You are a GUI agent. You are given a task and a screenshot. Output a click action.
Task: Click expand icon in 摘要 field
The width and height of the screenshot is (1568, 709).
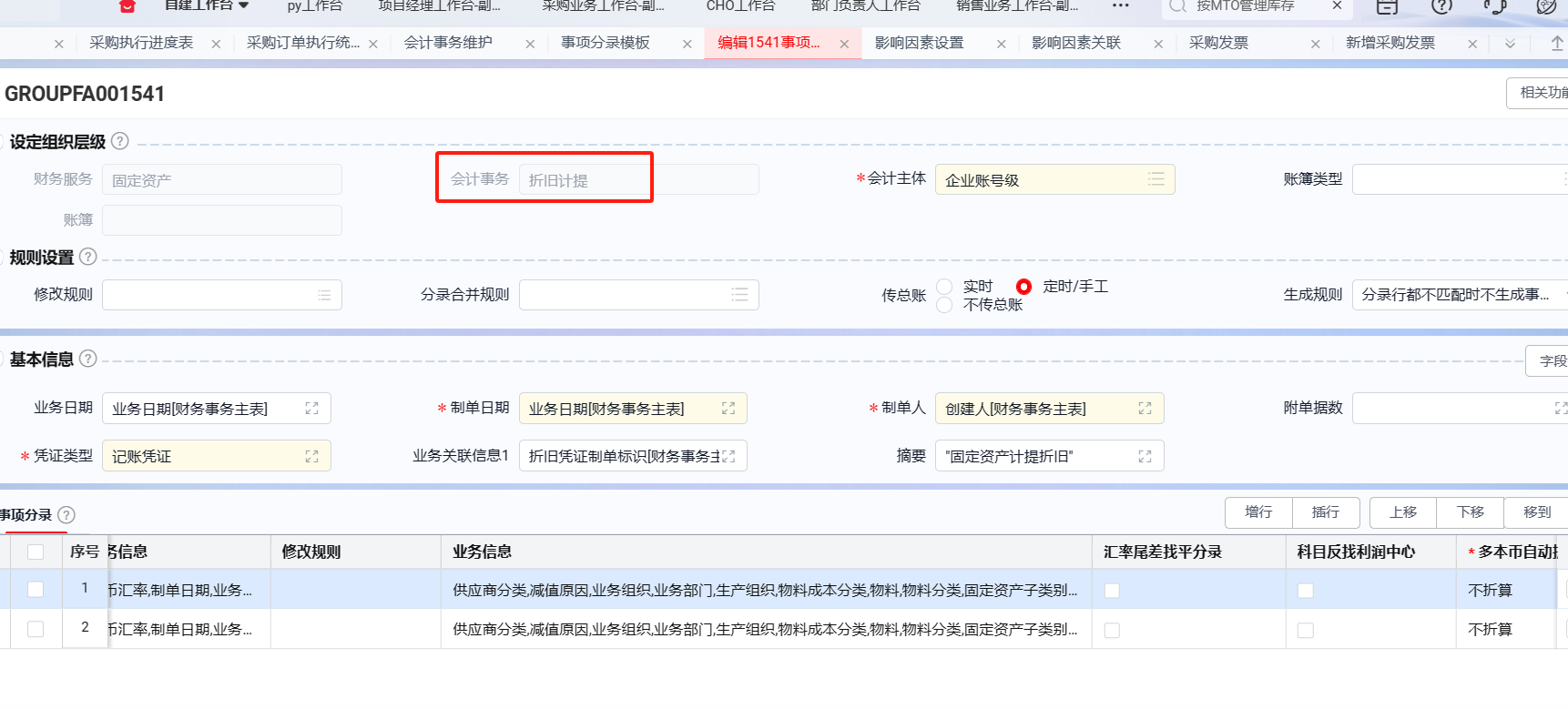(x=1145, y=456)
